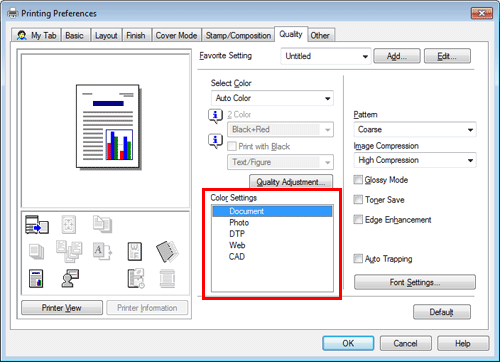
Task: Click the document with clock icon
Action: (136, 278)
